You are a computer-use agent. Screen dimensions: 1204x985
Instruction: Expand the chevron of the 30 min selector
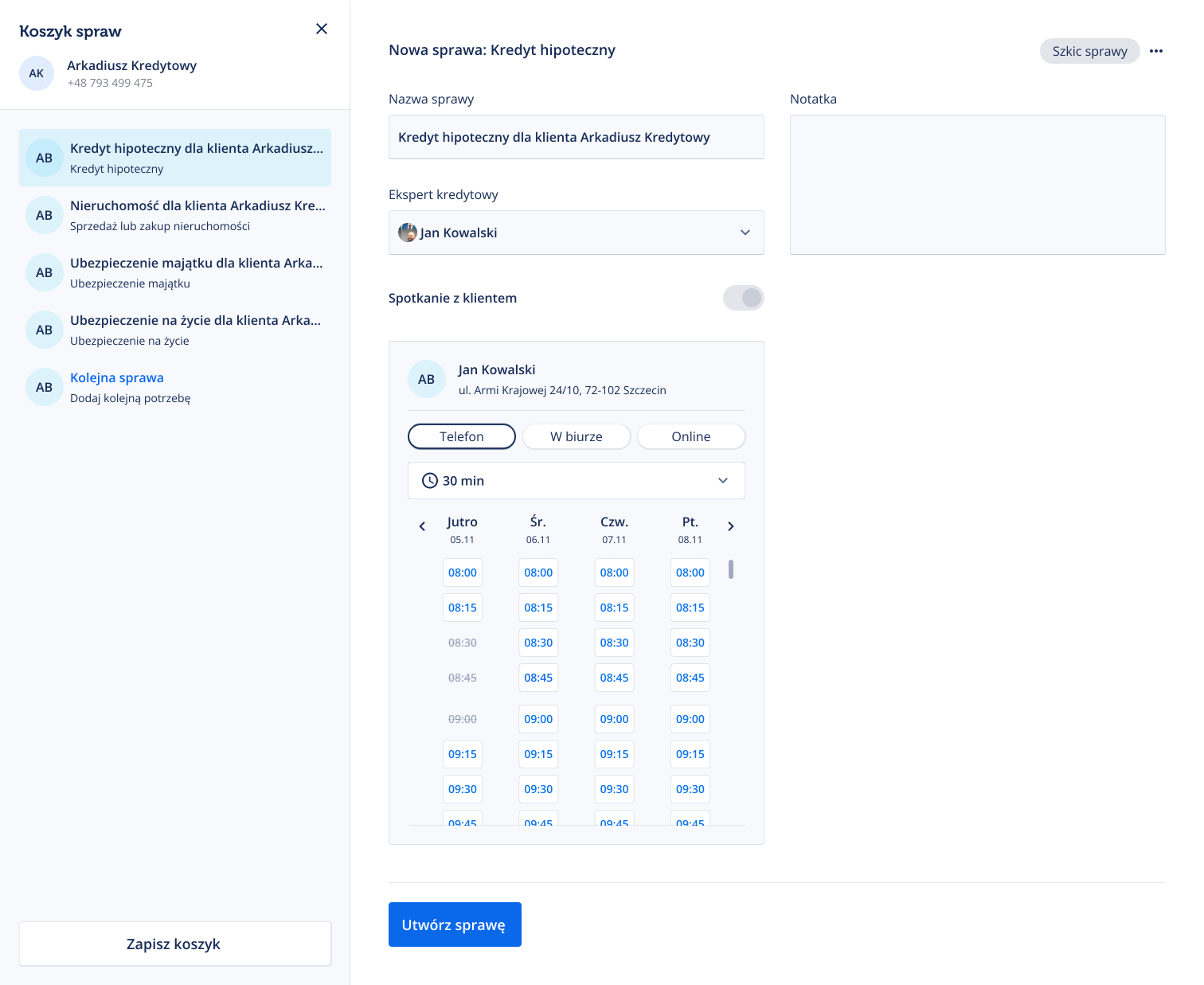click(723, 480)
